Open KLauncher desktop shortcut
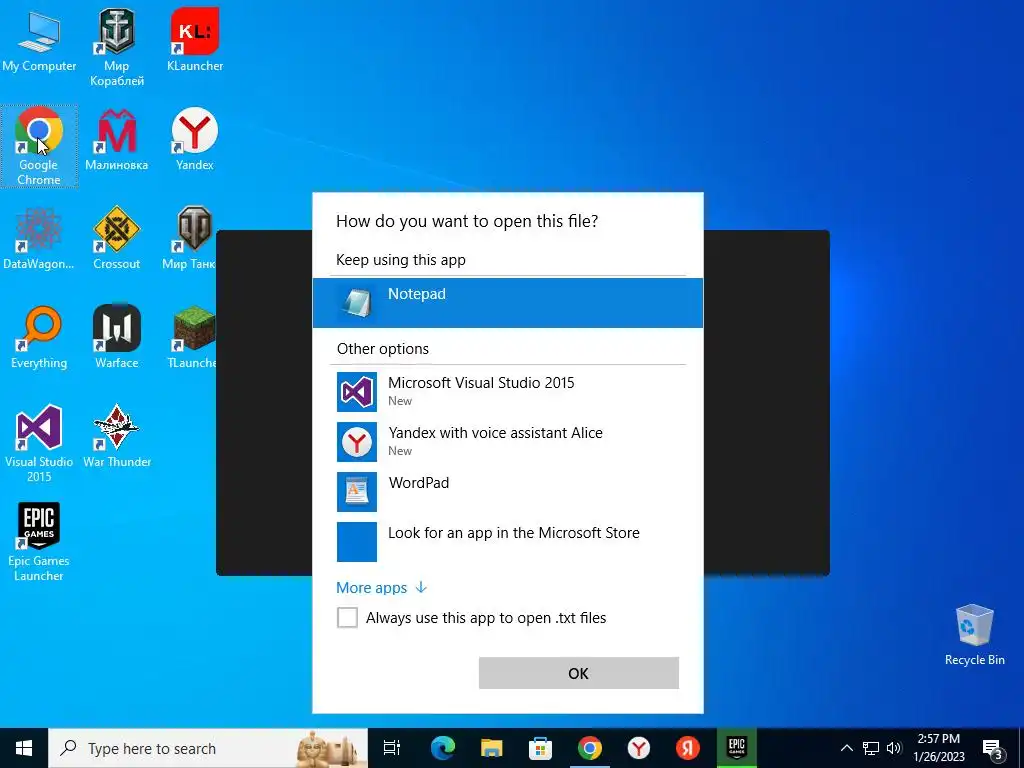The height and width of the screenshot is (768, 1024). click(x=195, y=40)
